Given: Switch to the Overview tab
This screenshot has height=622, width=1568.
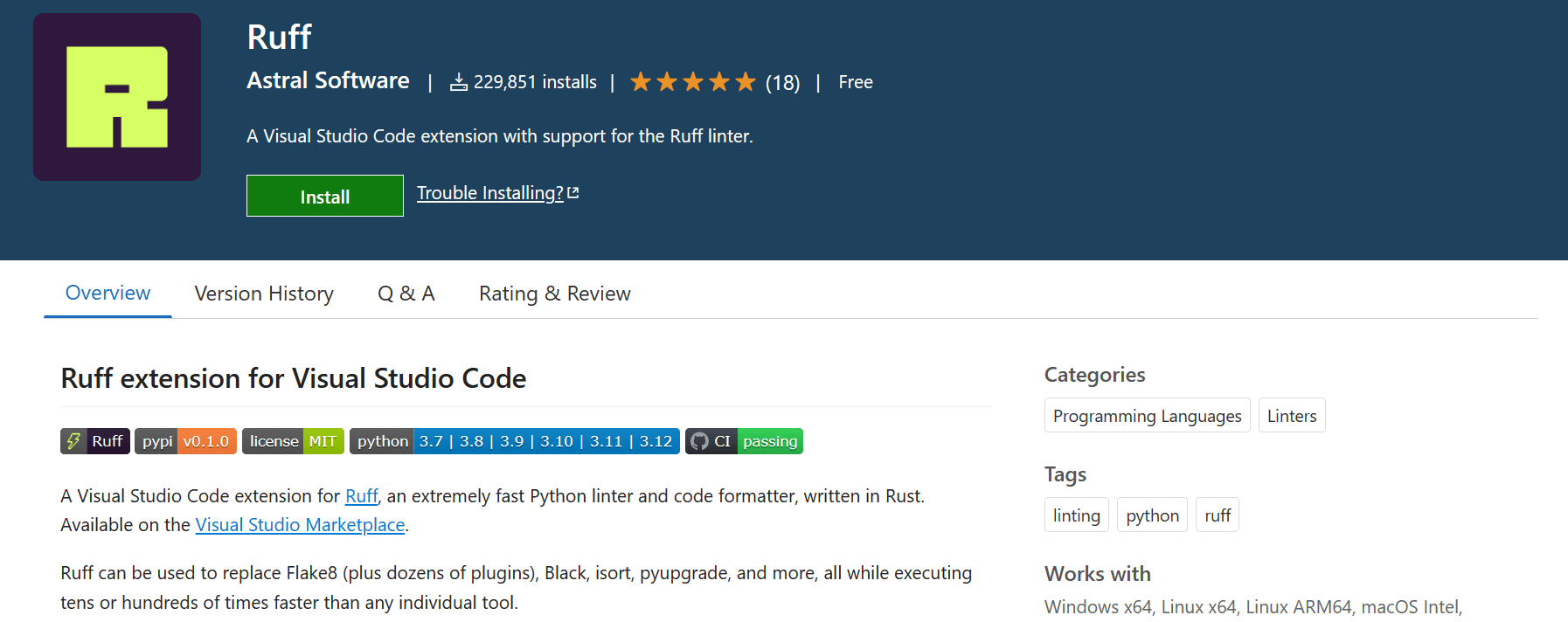Looking at the screenshot, I should click(108, 293).
